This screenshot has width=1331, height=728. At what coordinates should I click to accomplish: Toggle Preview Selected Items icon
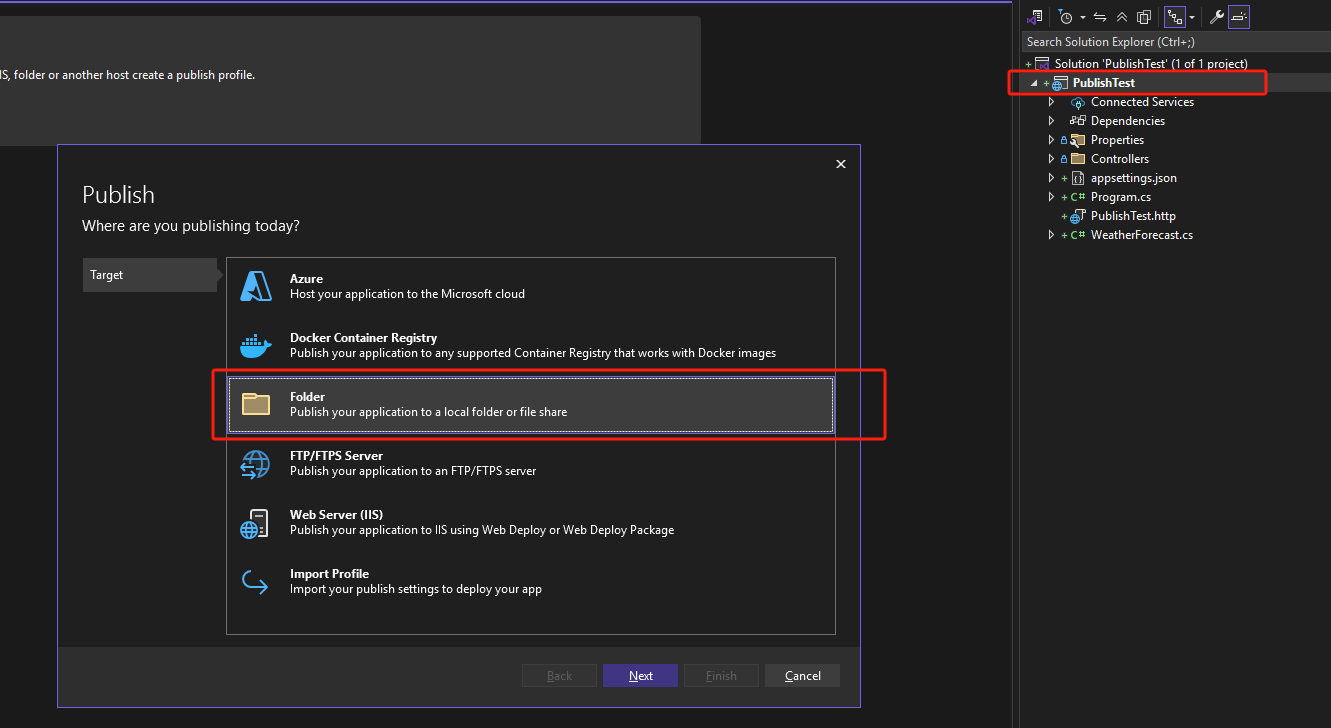pyautogui.click(x=1239, y=17)
